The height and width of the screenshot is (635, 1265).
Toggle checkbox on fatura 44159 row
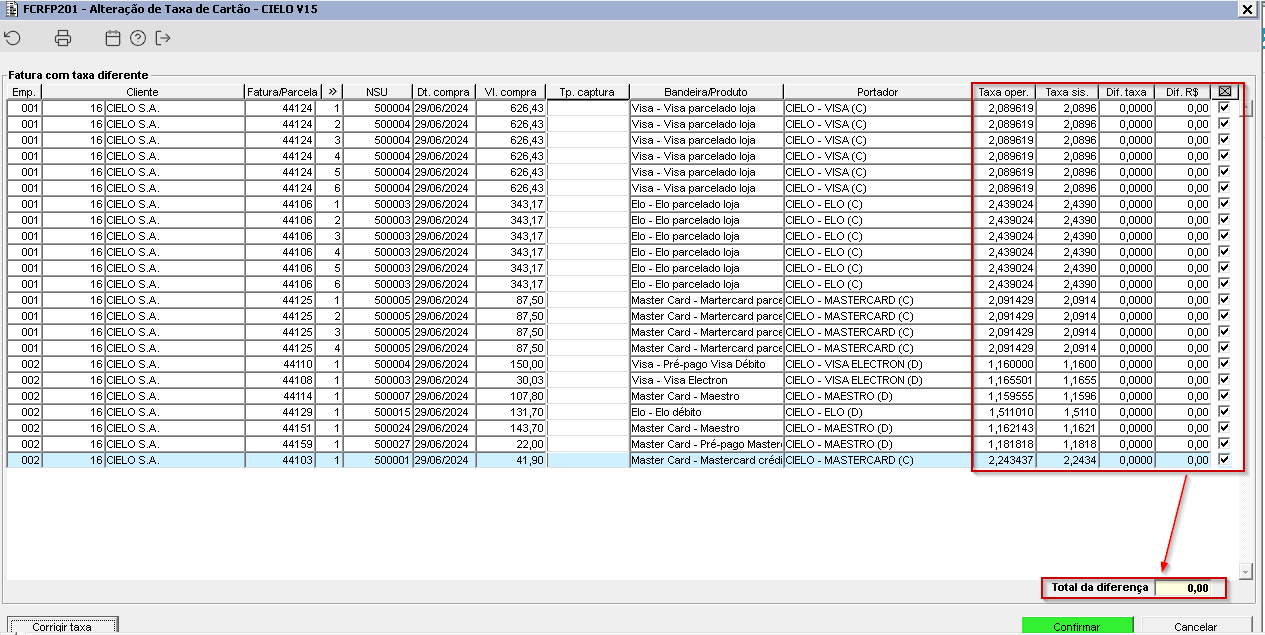pos(1225,444)
